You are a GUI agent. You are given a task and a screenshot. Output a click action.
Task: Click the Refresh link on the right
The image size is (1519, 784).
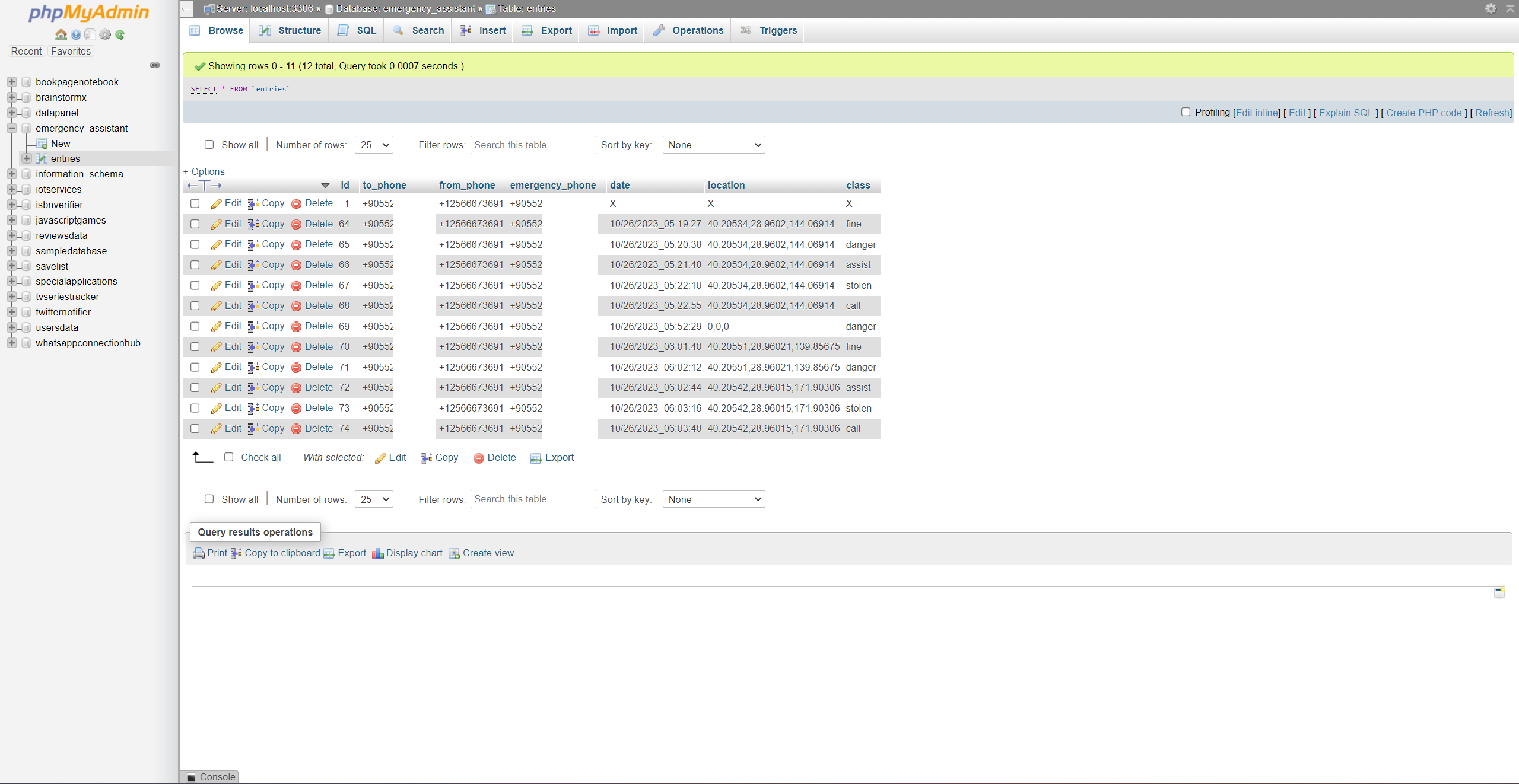pos(1492,113)
